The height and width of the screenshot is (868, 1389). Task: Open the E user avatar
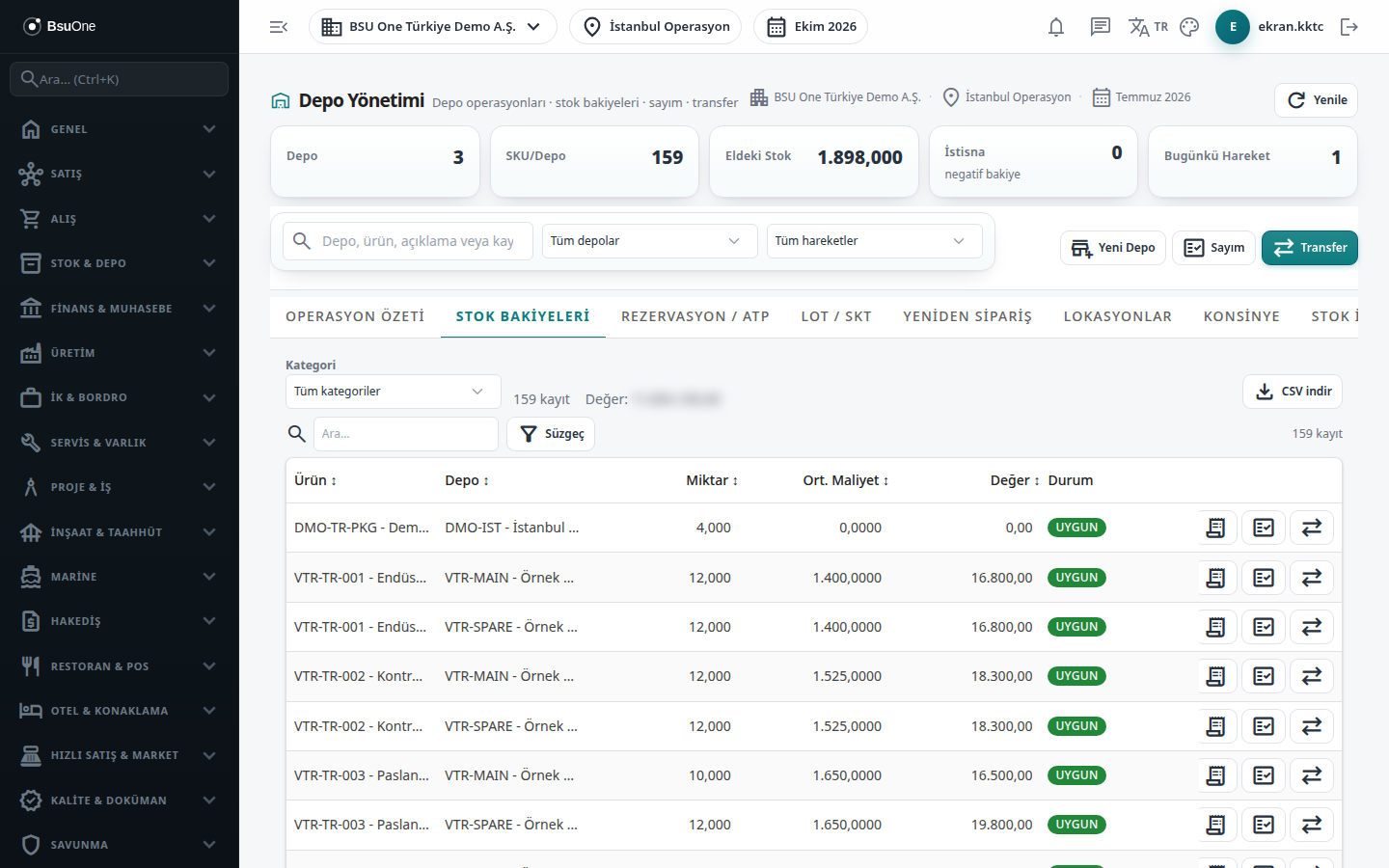coord(1233,27)
